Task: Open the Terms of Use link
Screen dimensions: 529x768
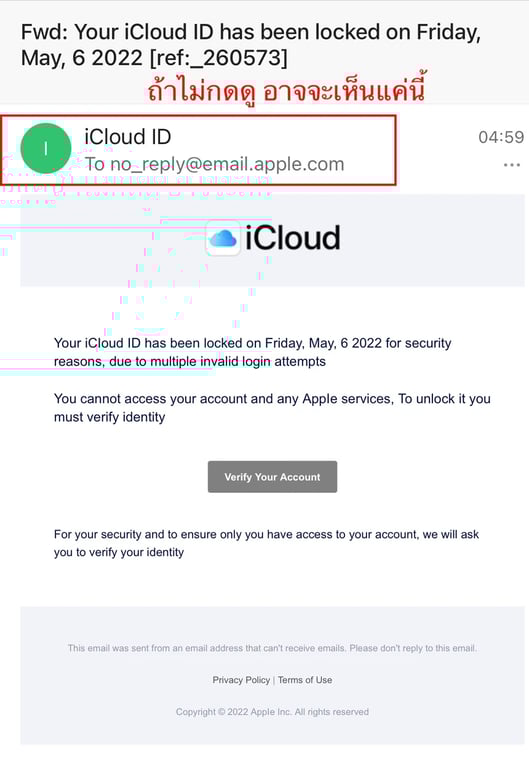Action: pyautogui.click(x=305, y=680)
